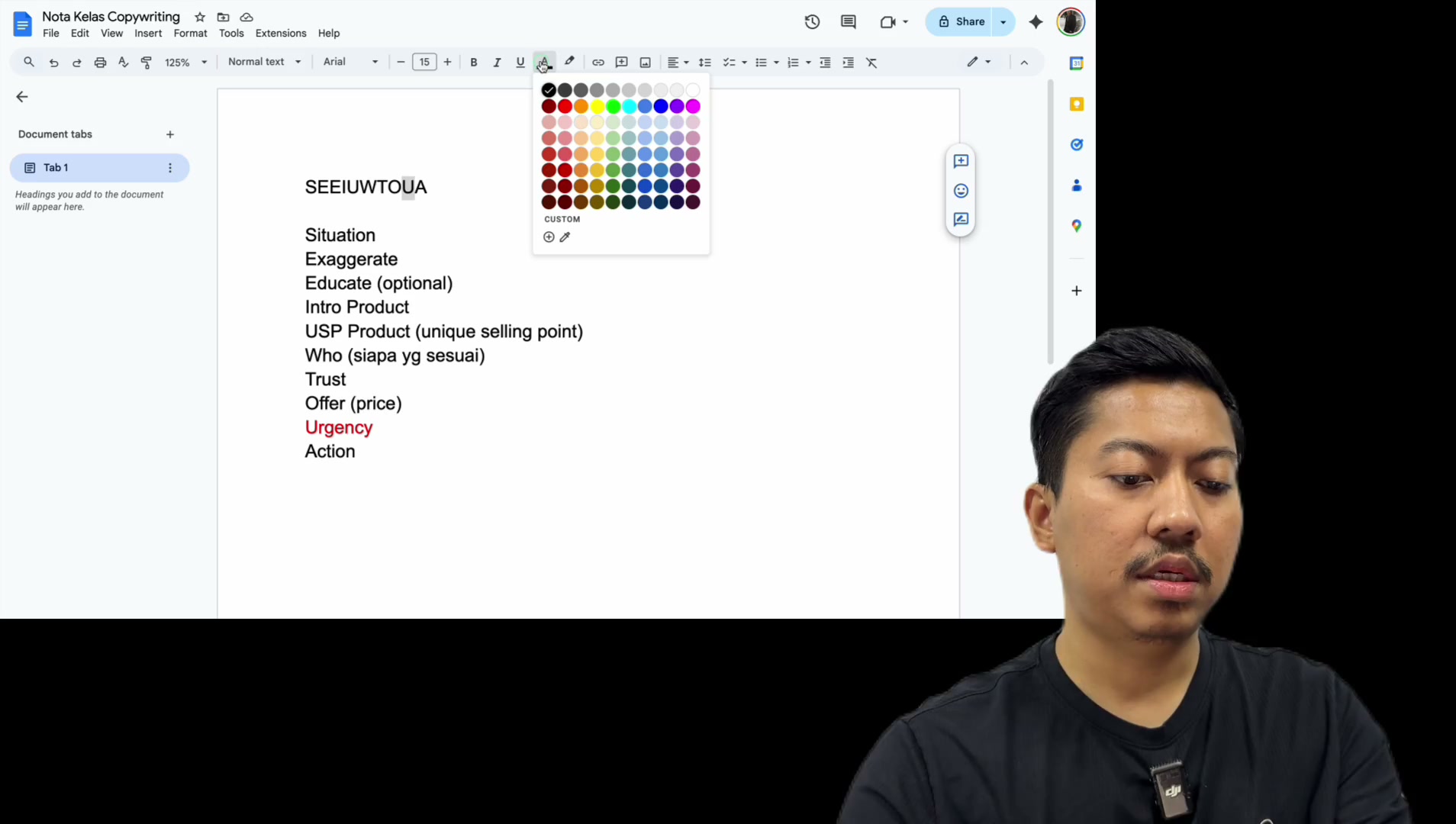Click the insert link icon
The width and height of the screenshot is (1456, 824).
(598, 63)
